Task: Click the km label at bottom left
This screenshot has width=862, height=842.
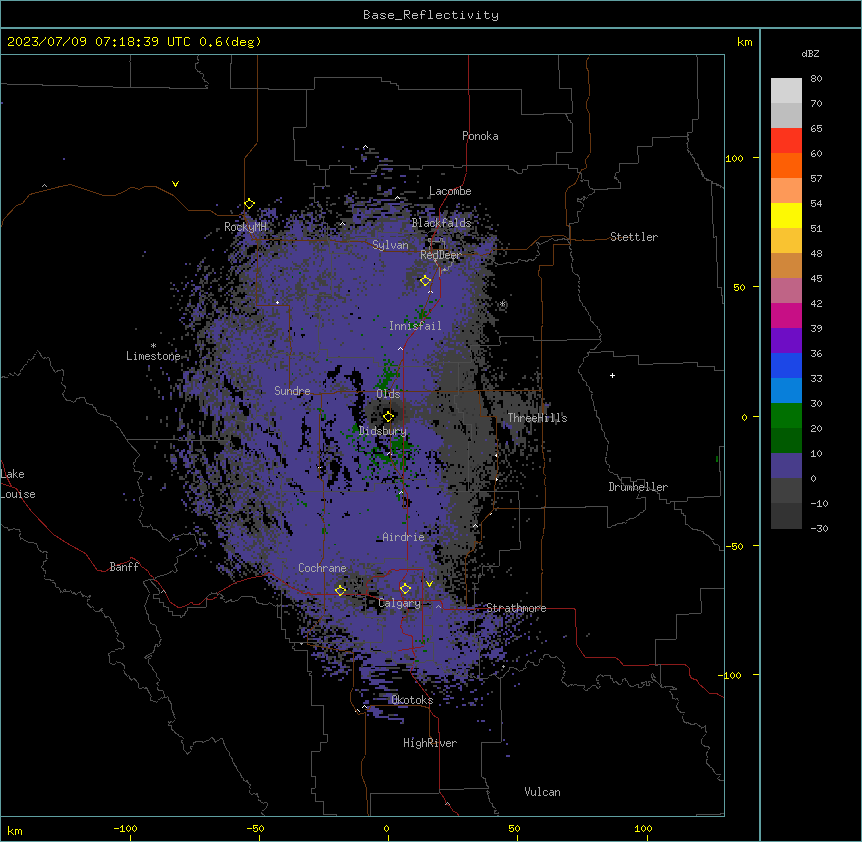Action: [15, 830]
